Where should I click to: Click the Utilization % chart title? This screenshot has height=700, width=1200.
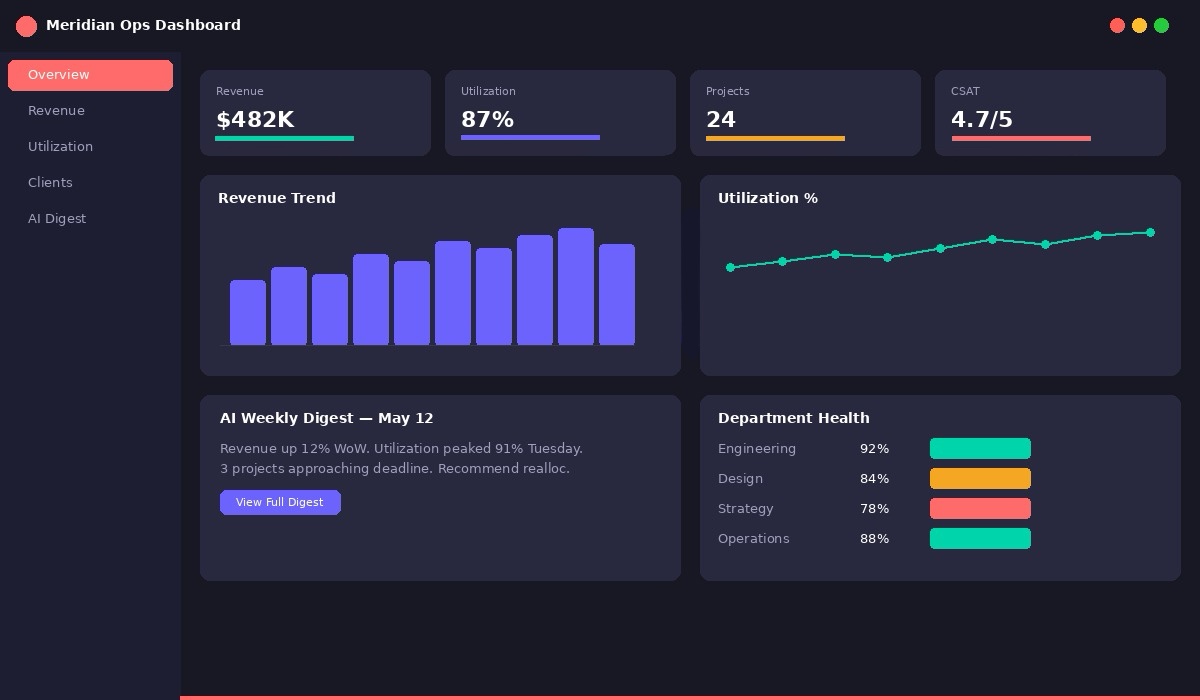coord(768,198)
